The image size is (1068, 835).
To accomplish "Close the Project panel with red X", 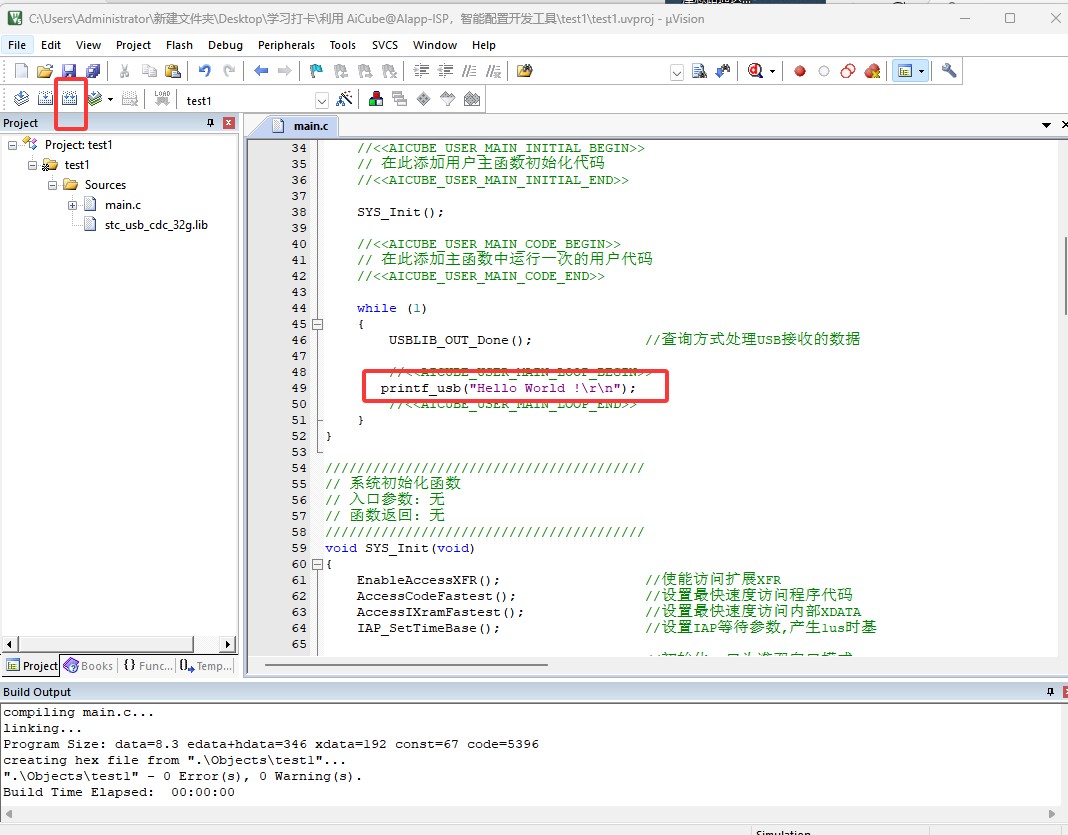I will (x=229, y=123).
